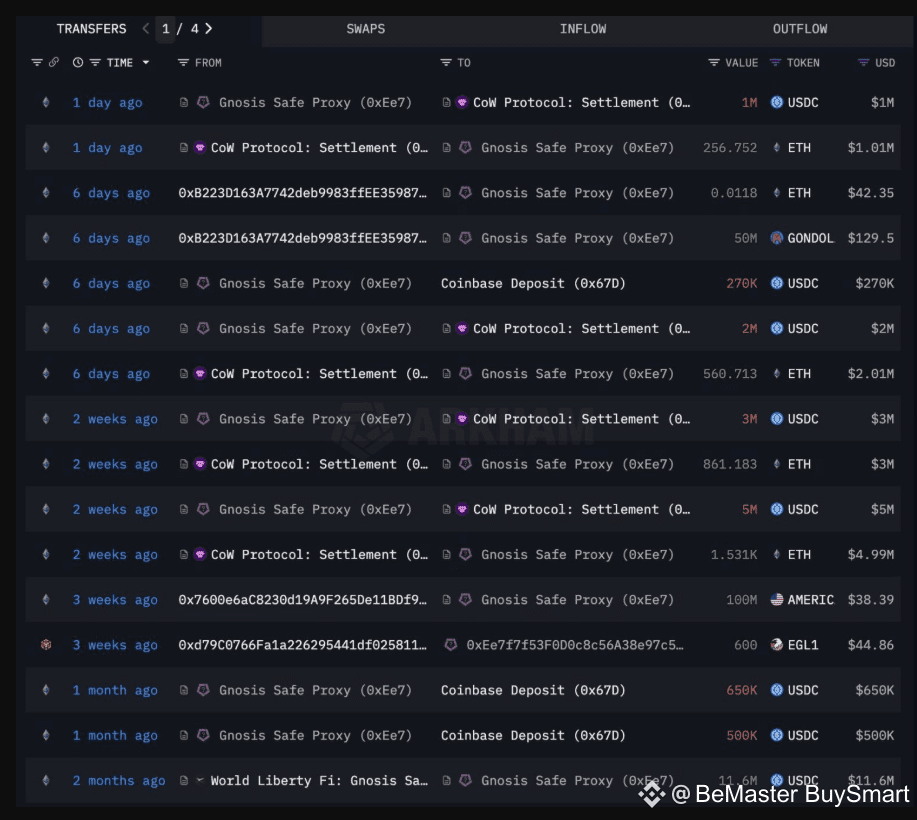The width and height of the screenshot is (917, 820).
Task: Switch to the SWAPS tab
Action: (366, 29)
